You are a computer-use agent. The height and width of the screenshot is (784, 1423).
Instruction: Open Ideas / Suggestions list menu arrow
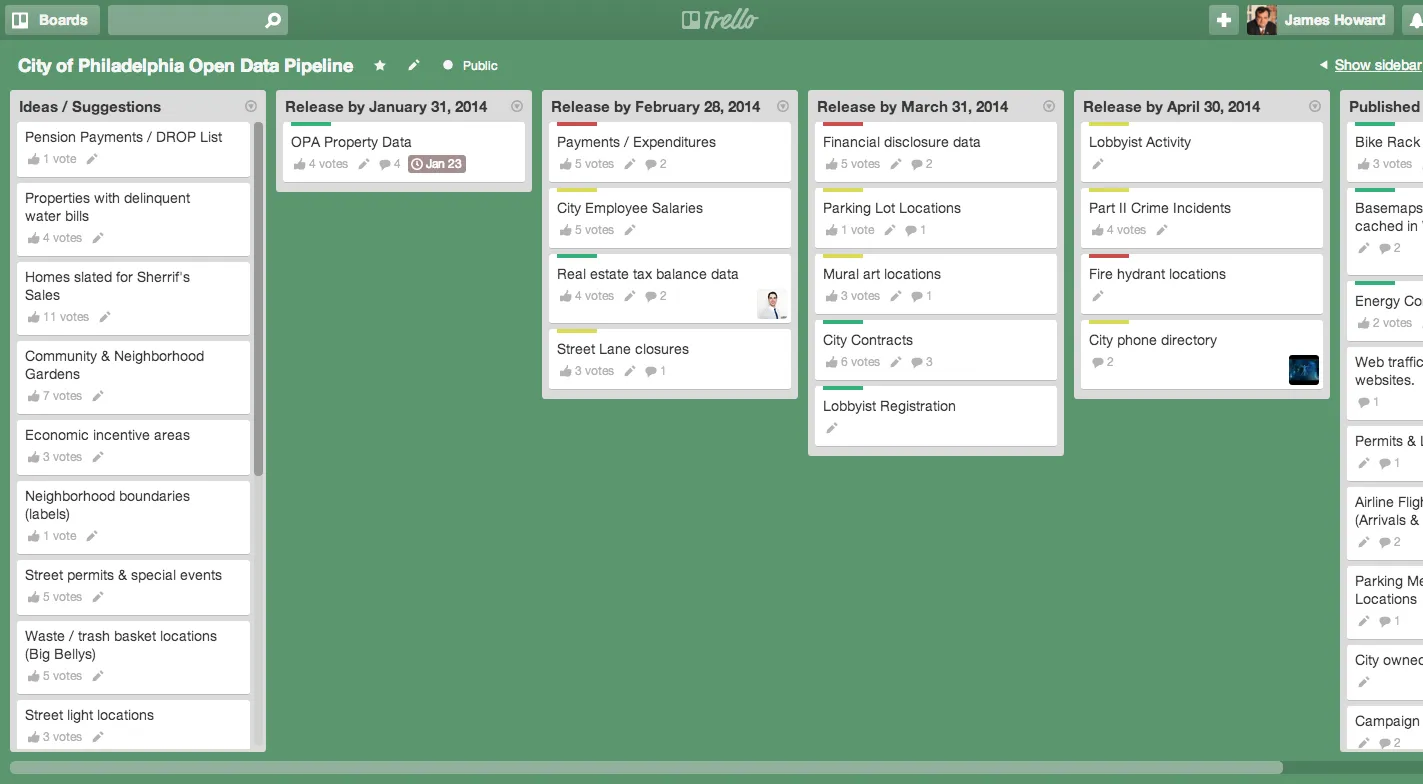click(251, 106)
